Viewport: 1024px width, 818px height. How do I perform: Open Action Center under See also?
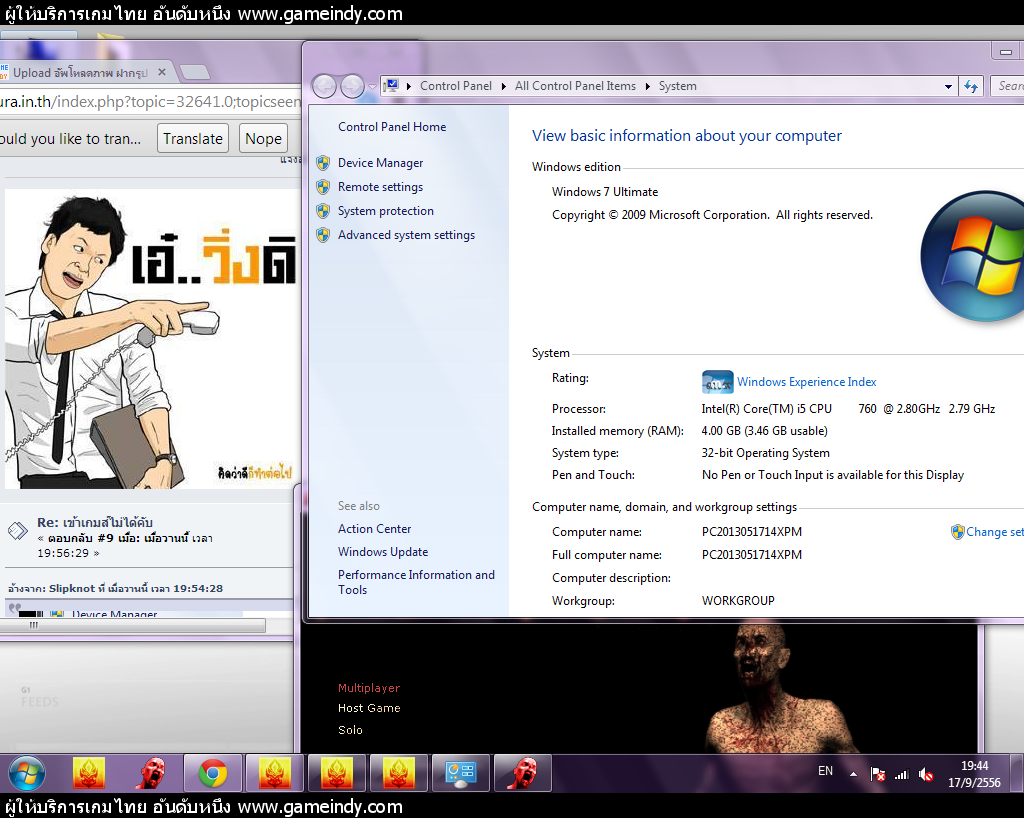[374, 529]
